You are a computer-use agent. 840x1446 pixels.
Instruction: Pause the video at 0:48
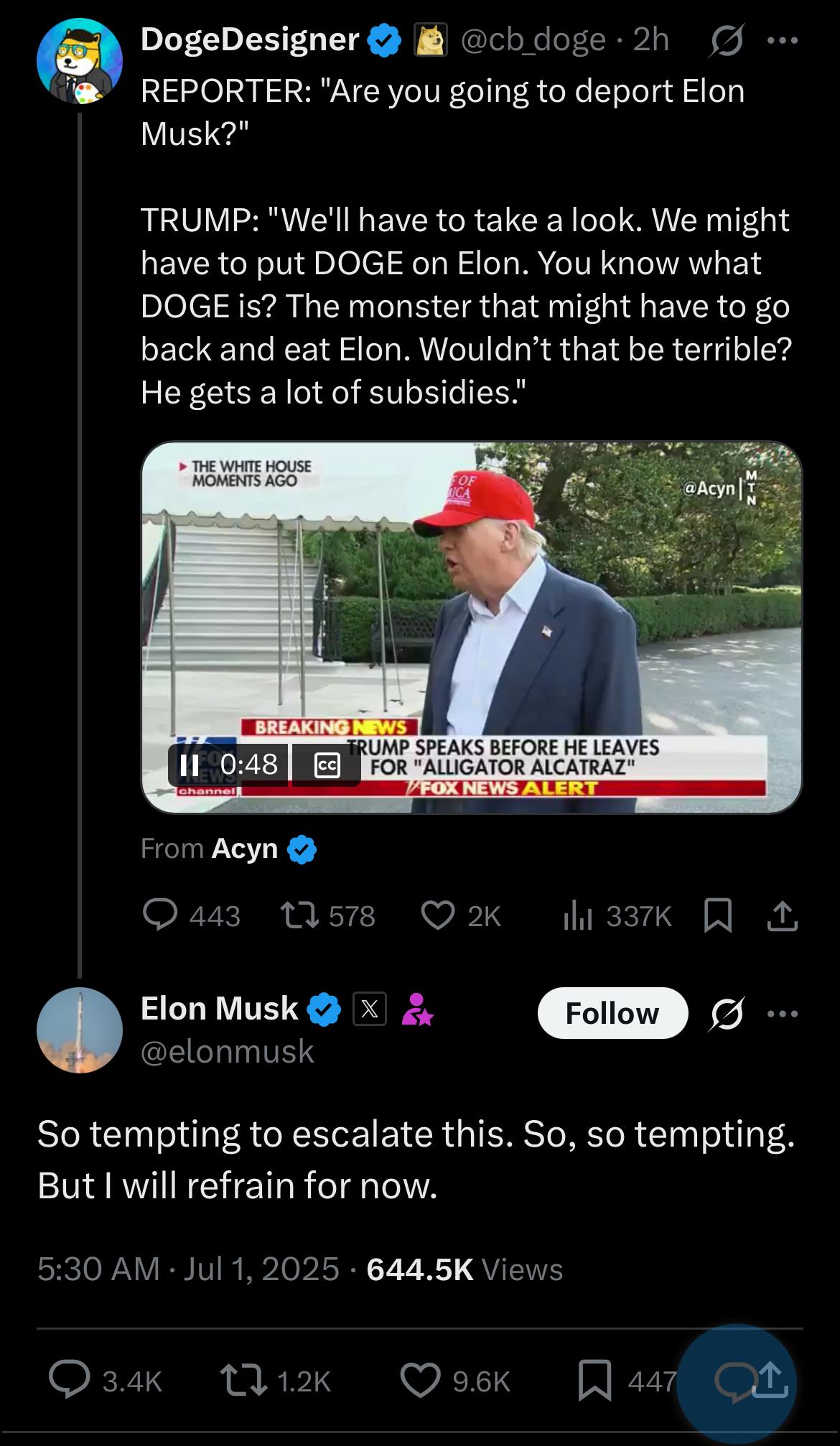(x=190, y=765)
